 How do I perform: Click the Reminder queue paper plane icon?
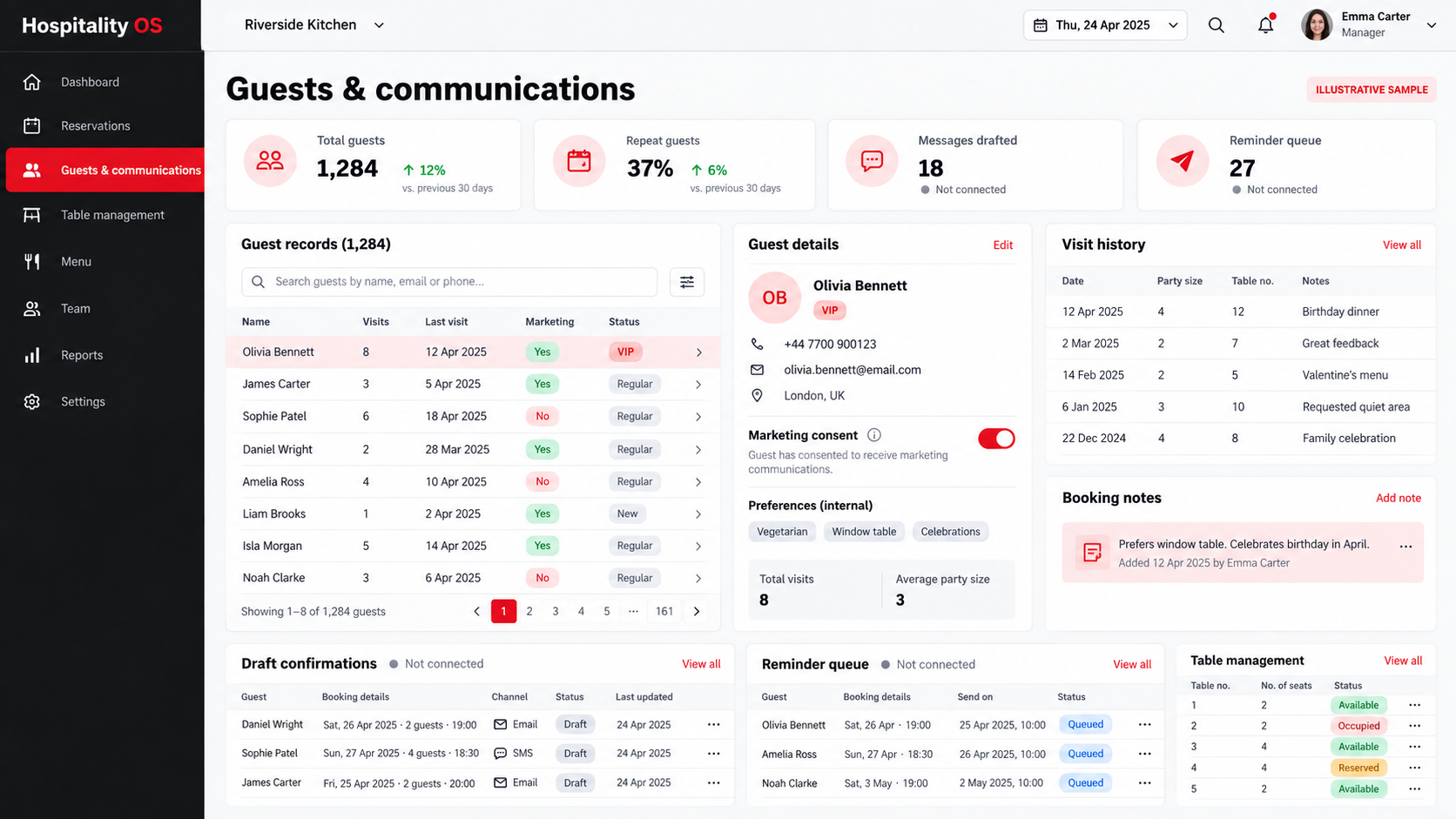point(1182,161)
